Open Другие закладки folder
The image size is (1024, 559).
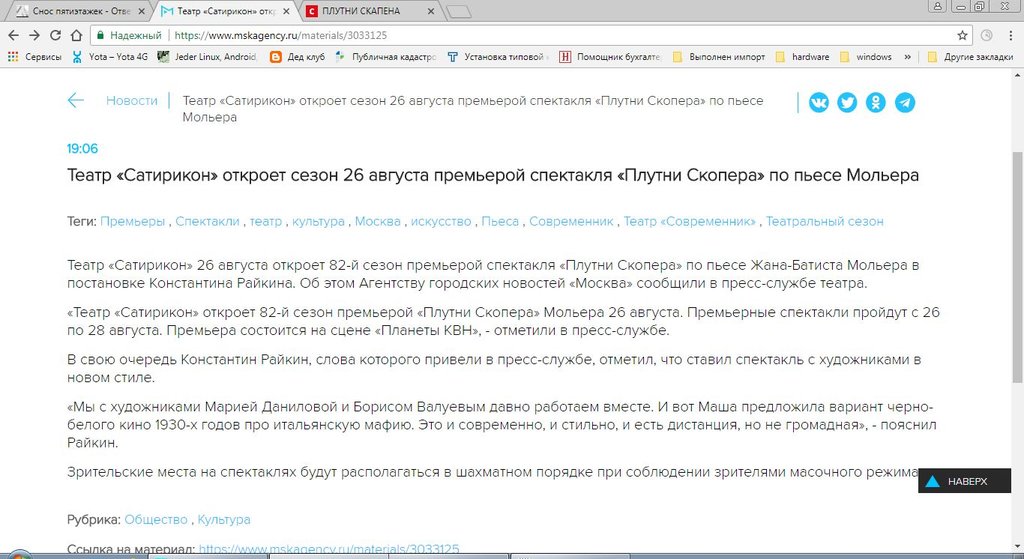pyautogui.click(x=970, y=57)
